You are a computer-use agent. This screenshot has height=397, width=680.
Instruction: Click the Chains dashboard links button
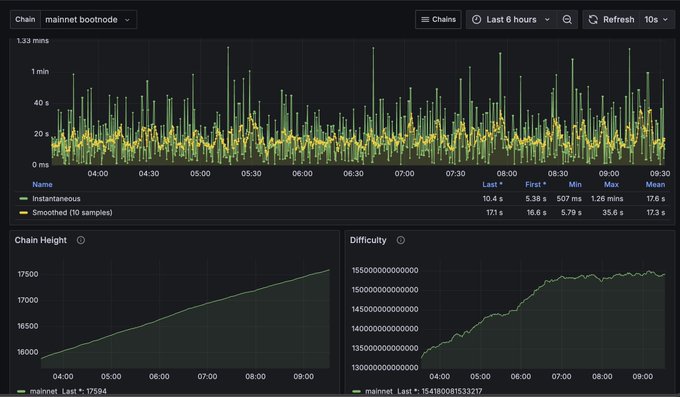click(x=438, y=20)
